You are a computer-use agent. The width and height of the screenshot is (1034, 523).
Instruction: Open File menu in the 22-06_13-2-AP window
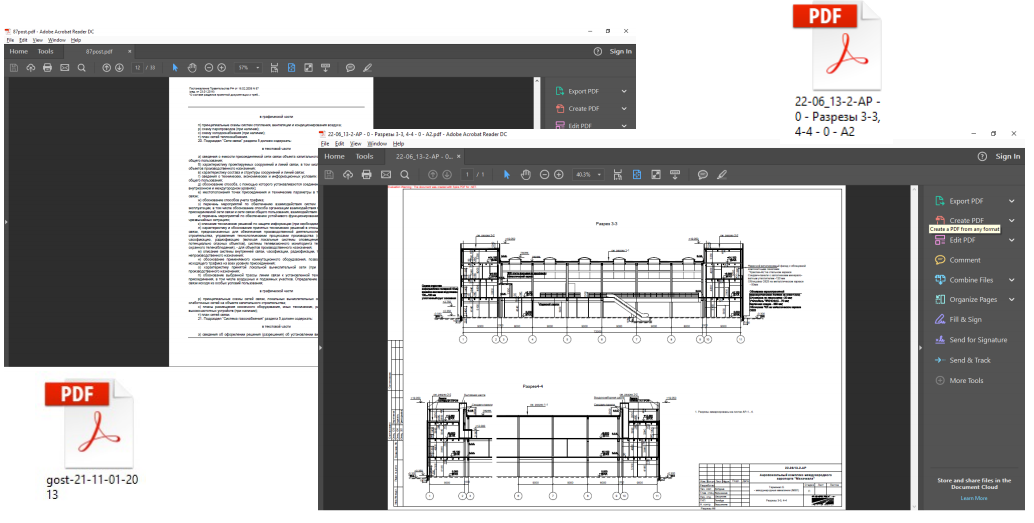point(324,144)
